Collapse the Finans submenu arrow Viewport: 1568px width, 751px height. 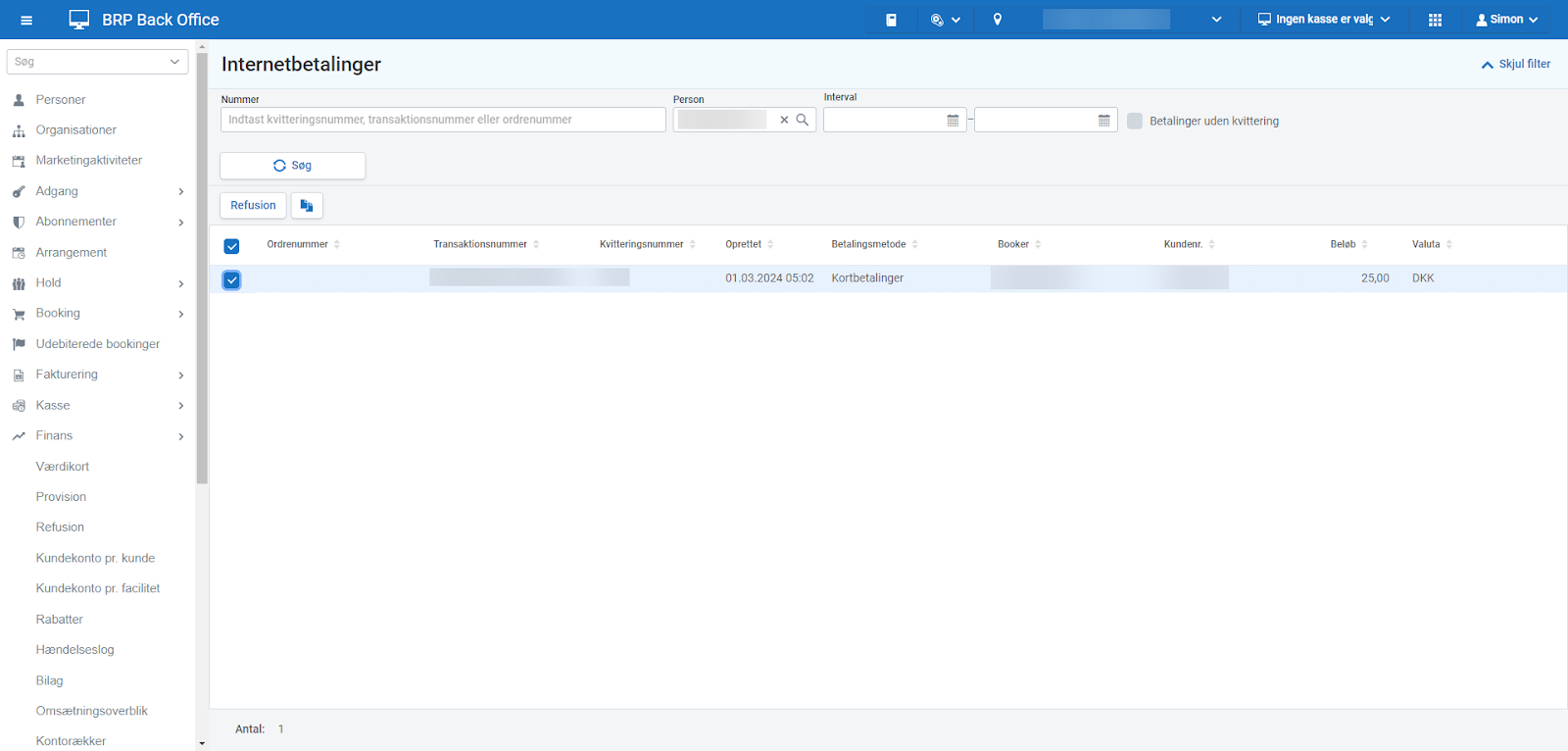[181, 437]
